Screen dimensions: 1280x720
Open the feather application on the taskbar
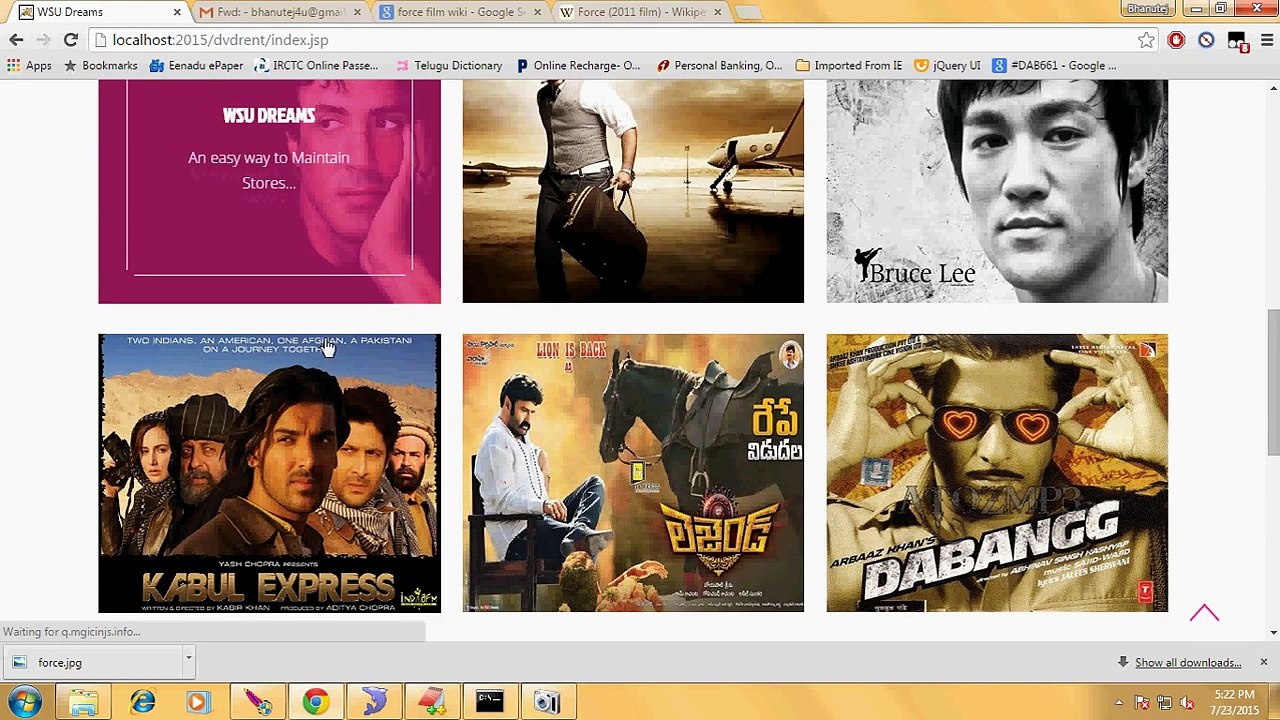(257, 702)
